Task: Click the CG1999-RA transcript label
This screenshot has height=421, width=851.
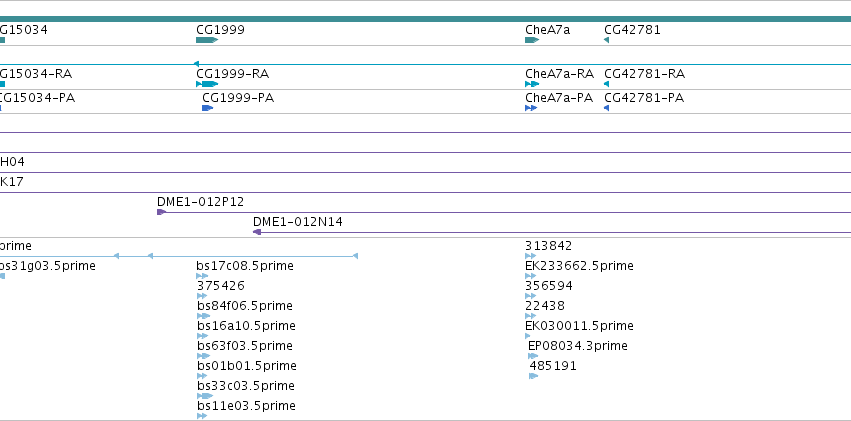Action: [x=232, y=74]
